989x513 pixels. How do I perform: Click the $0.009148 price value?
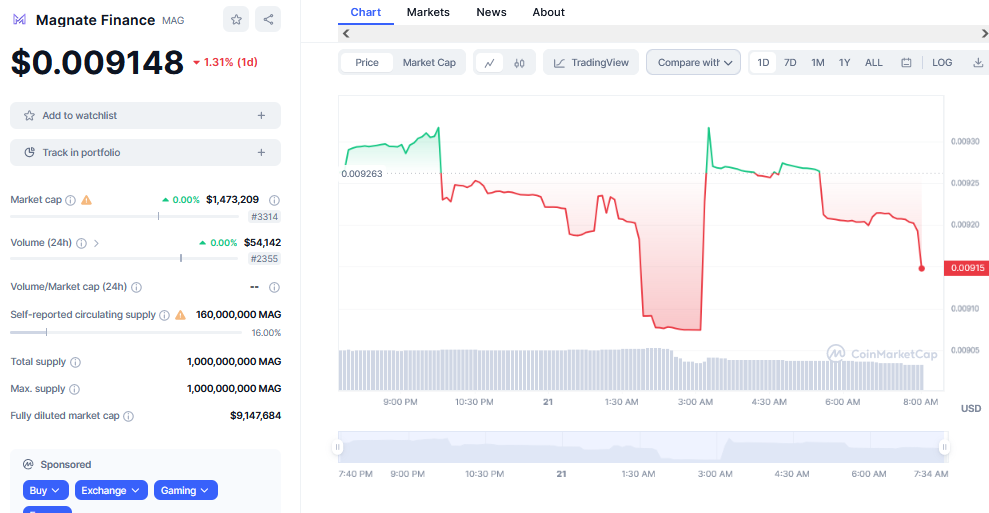pyautogui.click(x=97, y=62)
